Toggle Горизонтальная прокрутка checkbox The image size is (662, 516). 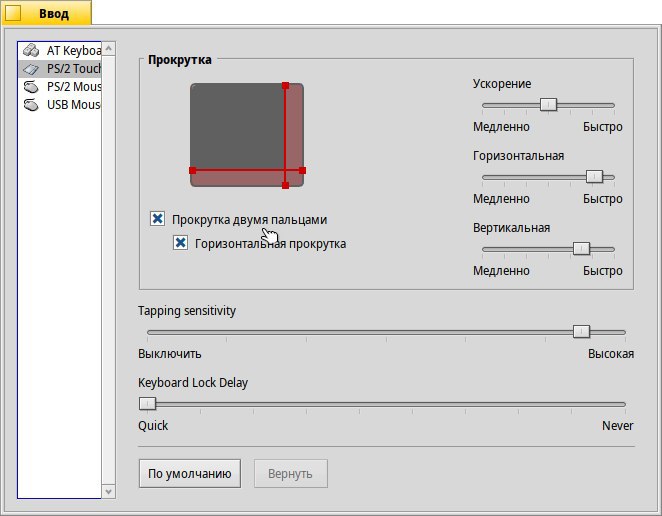pyautogui.click(x=180, y=243)
